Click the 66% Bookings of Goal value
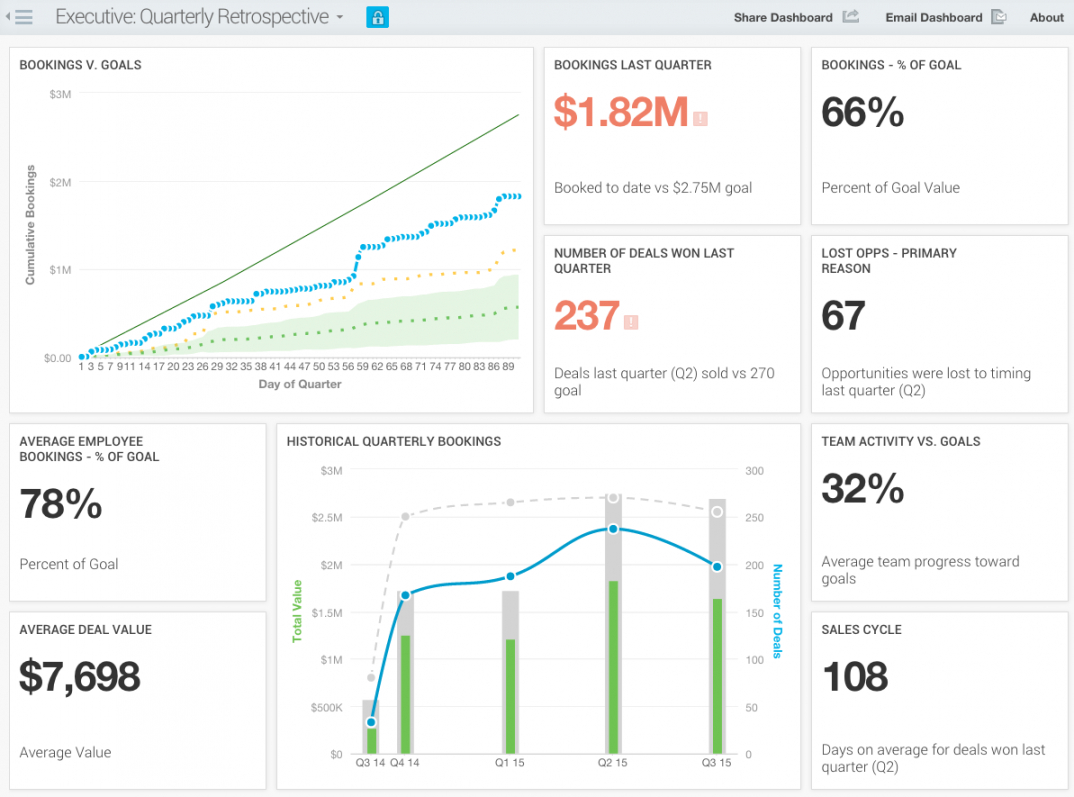 [x=862, y=113]
